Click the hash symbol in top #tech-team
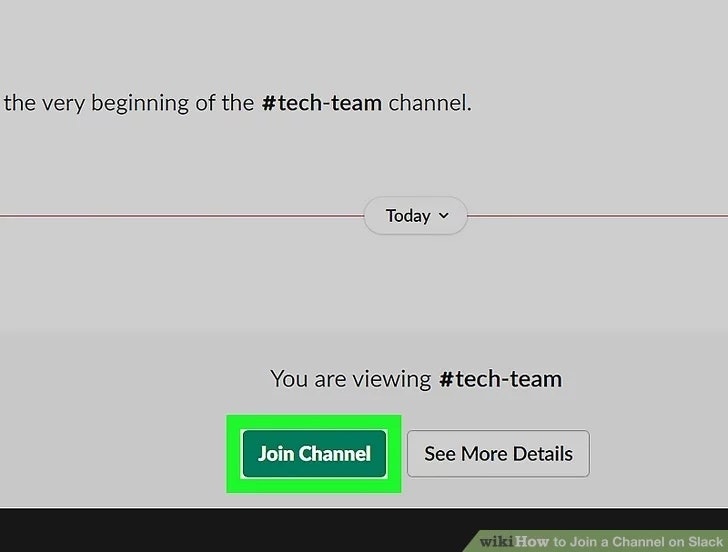728x552 pixels. click(269, 103)
